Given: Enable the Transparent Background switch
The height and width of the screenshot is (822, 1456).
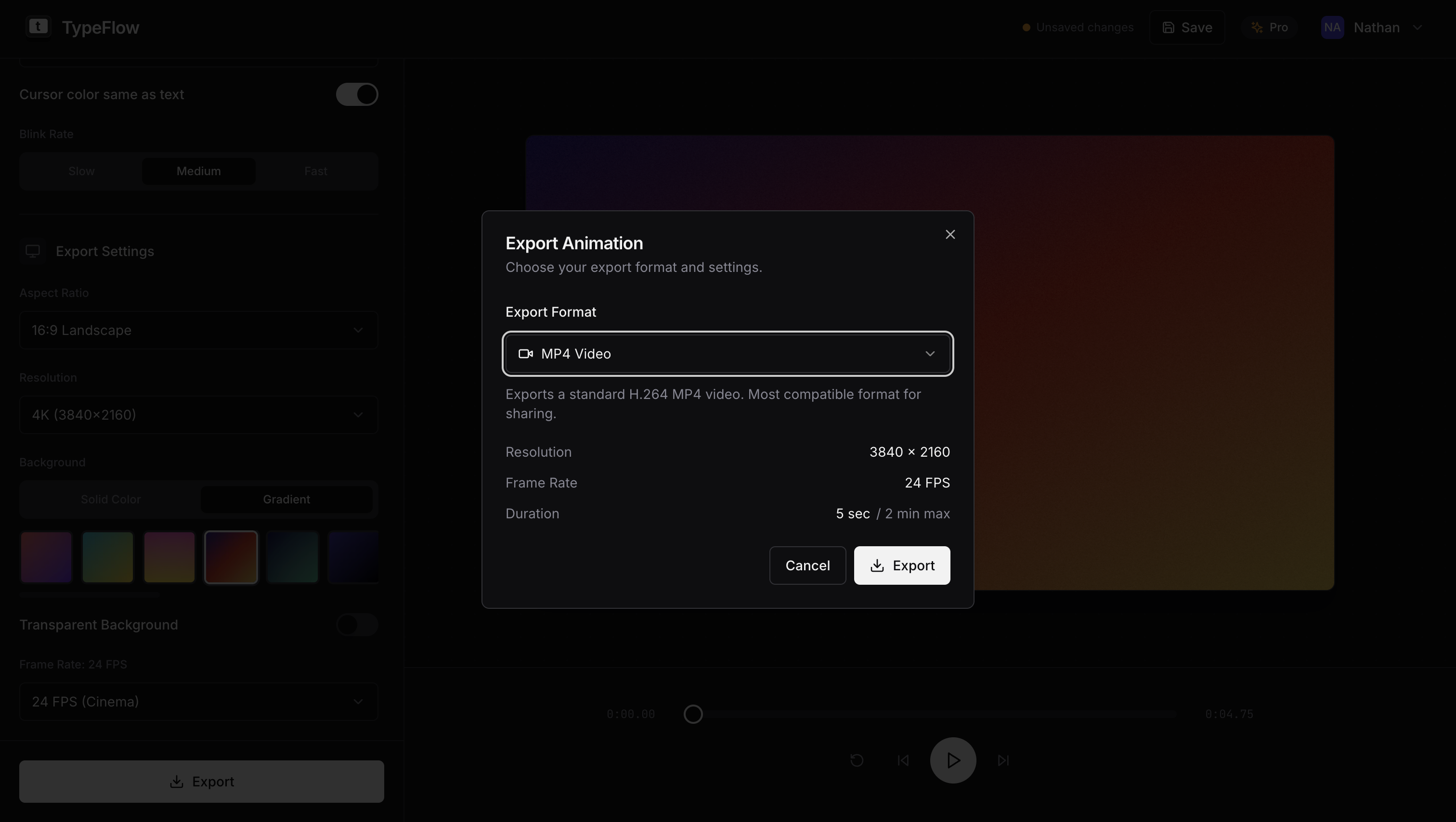Looking at the screenshot, I should coord(357,625).
